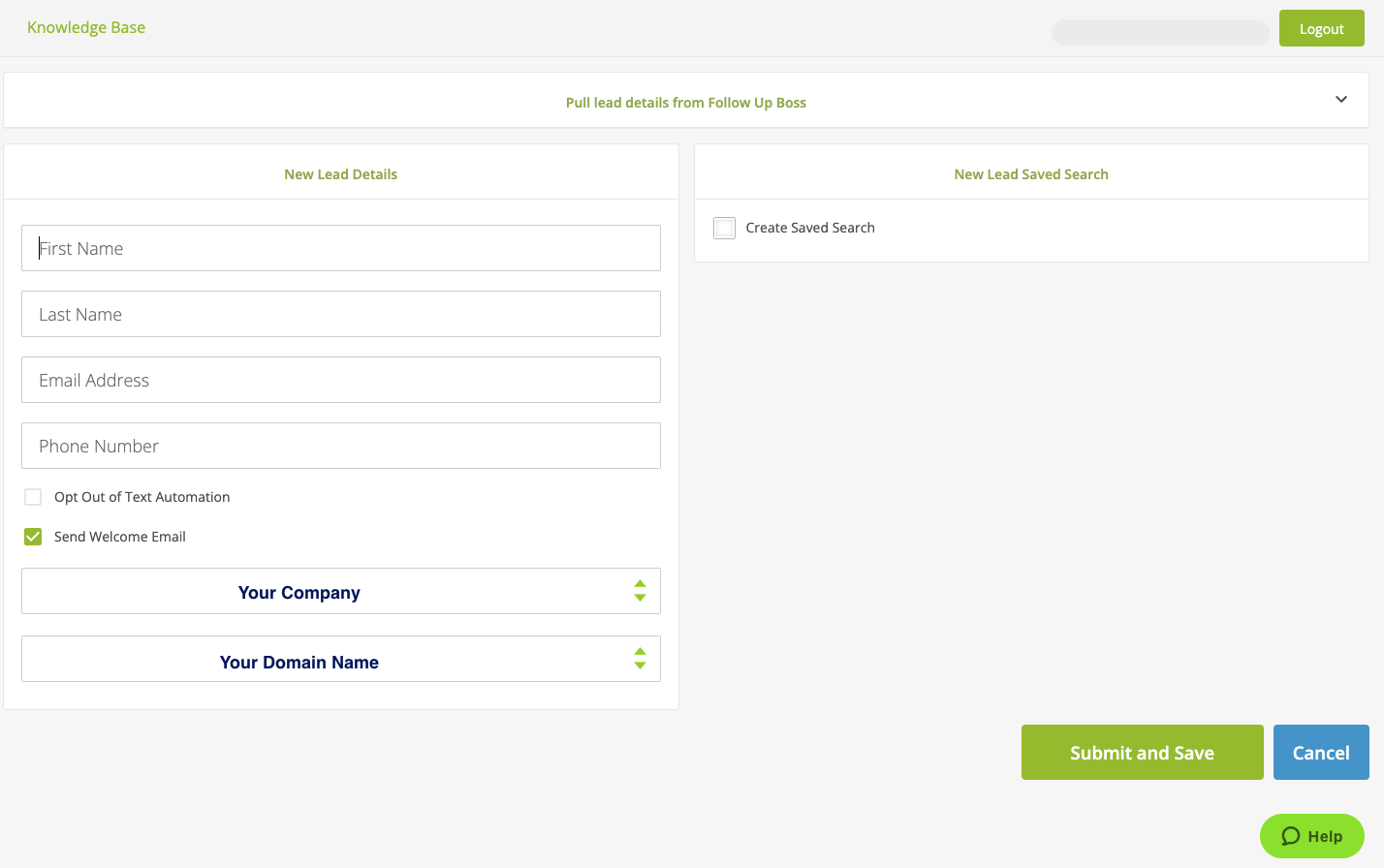Click the New Lead Details panel header
Viewport: 1384px width, 868px height.
click(340, 174)
